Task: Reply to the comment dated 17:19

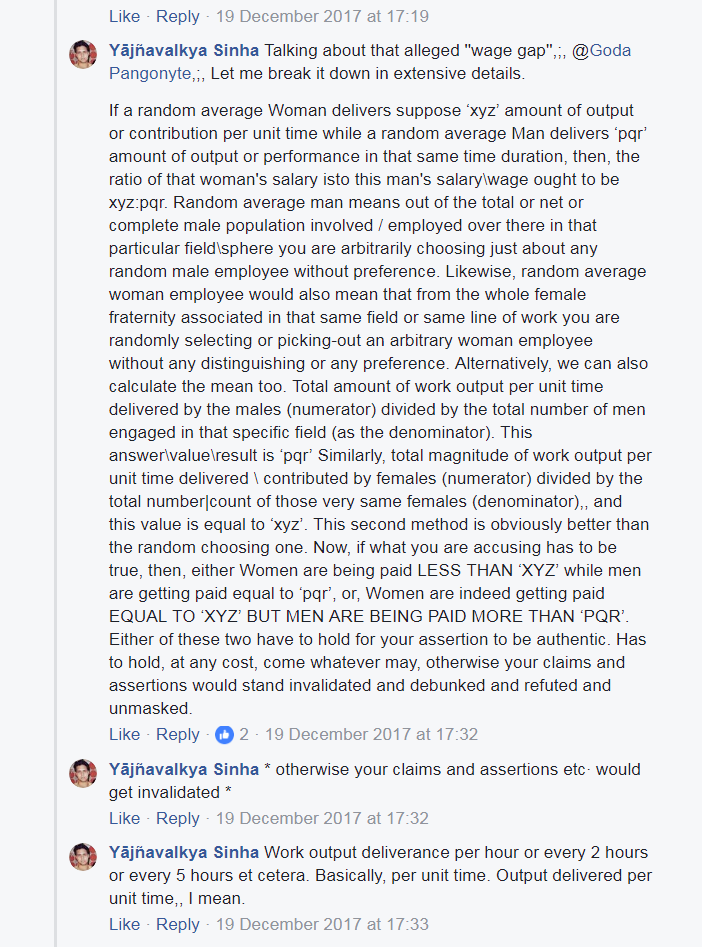Action: (x=178, y=16)
